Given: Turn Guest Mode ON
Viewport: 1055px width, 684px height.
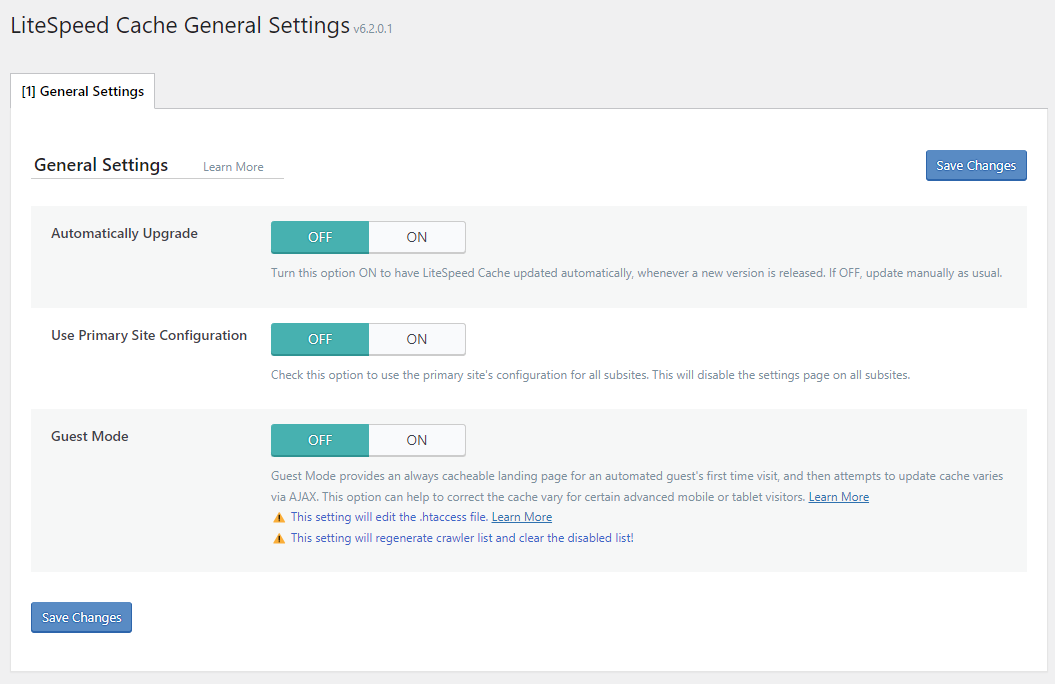Looking at the screenshot, I should pos(416,440).
